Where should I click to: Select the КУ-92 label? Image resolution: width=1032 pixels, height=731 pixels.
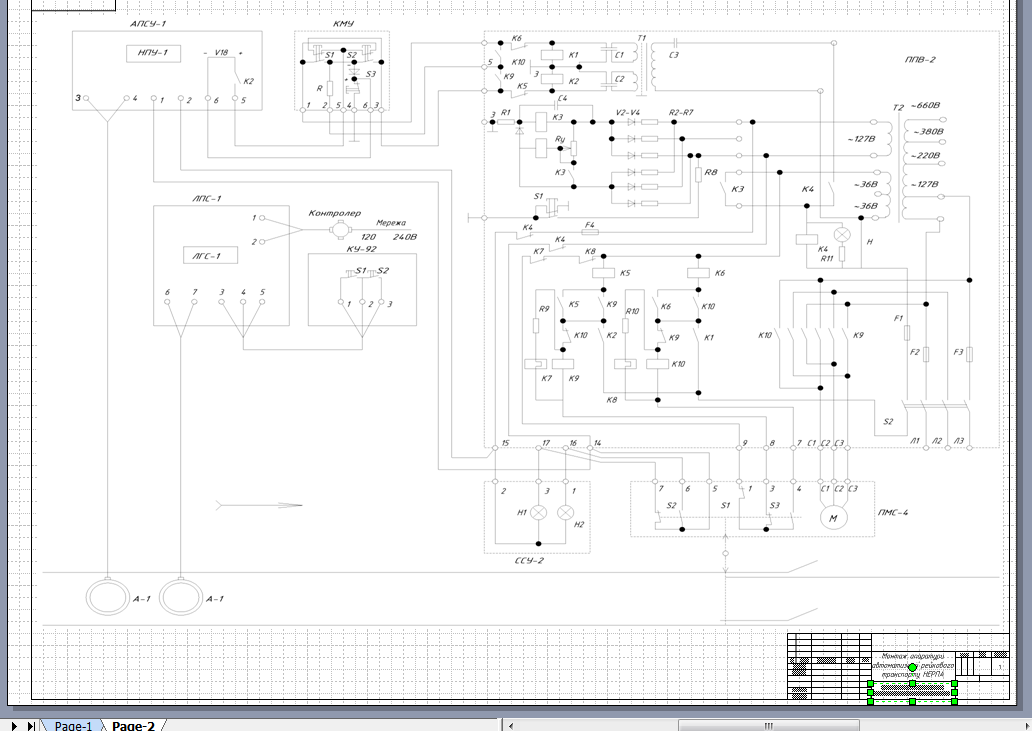[x=361, y=249]
